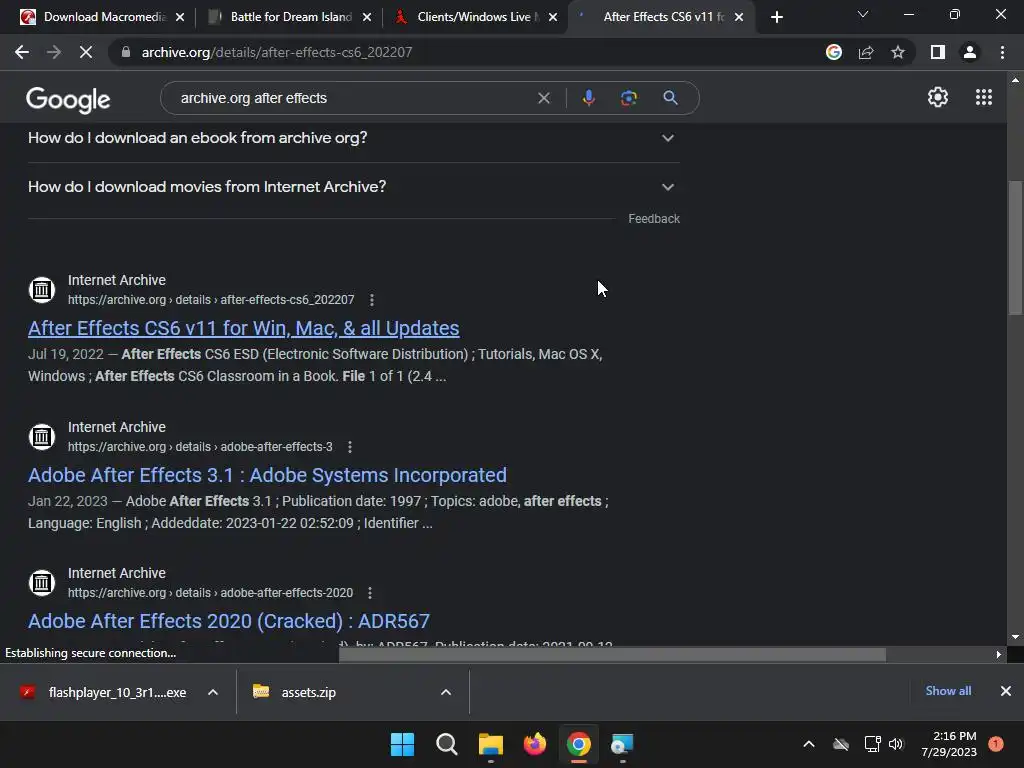
Task: Click the OneDrive cloud tray icon
Action: (x=841, y=744)
